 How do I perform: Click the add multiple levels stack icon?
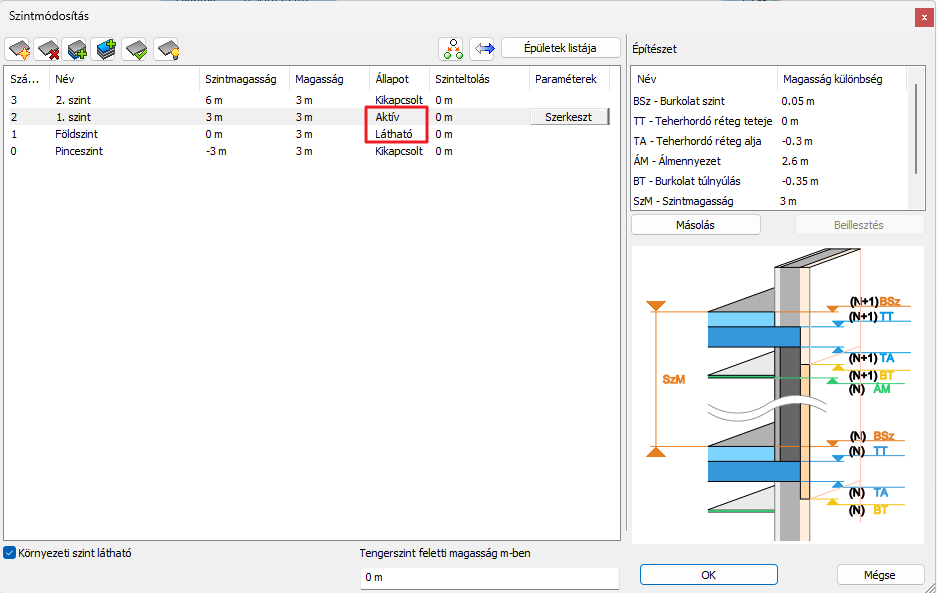tap(105, 49)
